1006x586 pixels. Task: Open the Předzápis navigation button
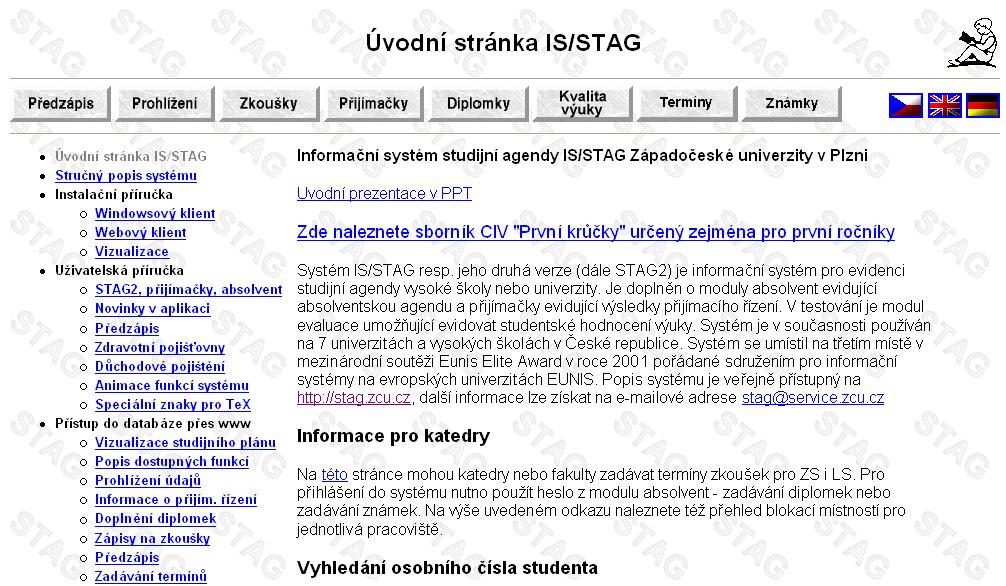tap(61, 103)
